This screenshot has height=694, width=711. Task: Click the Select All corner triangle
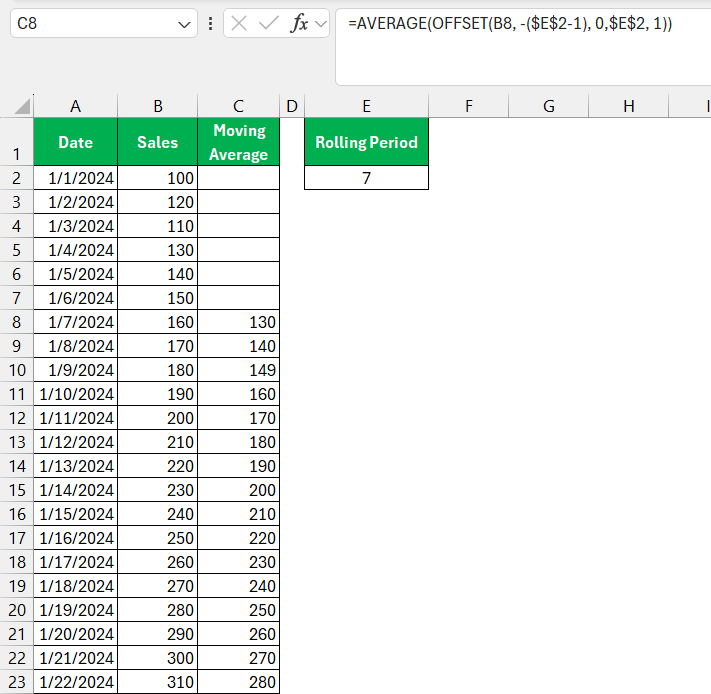pyautogui.click(x=22, y=106)
